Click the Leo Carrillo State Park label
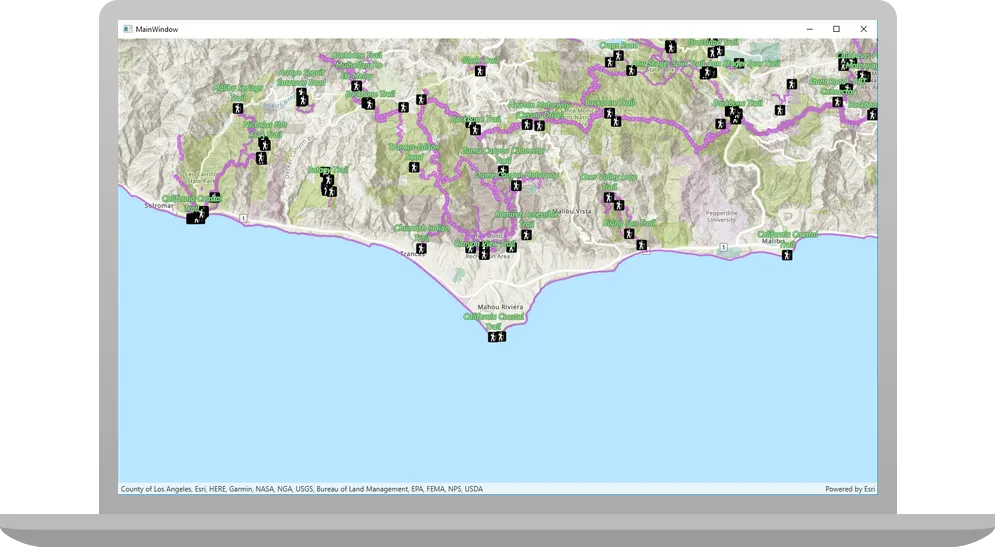This screenshot has width=995, height=547. [x=199, y=178]
